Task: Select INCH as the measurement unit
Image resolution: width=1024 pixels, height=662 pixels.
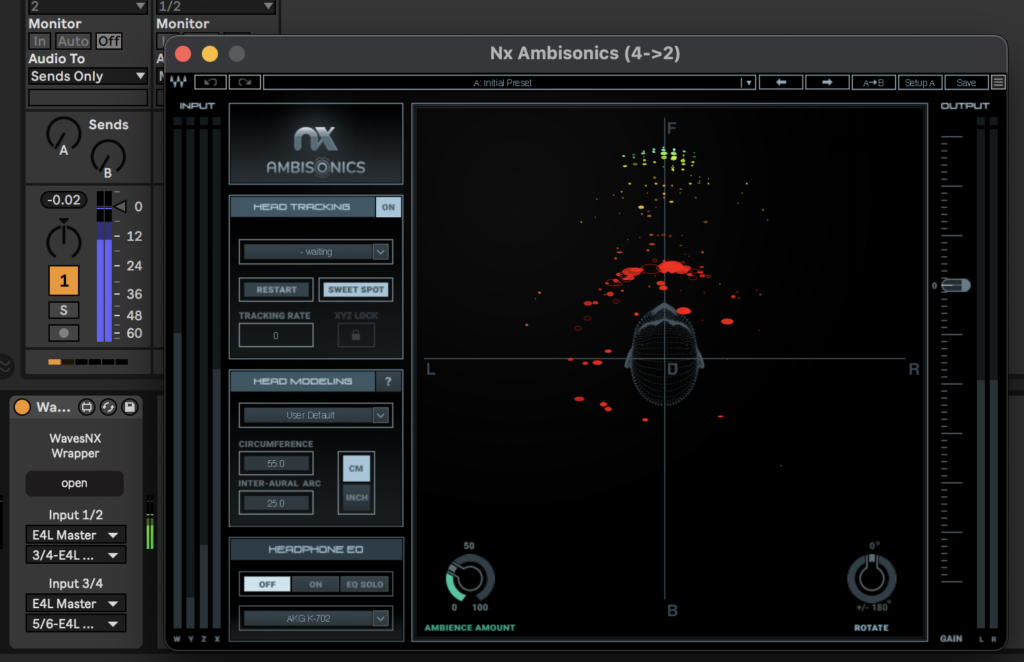Action: [x=356, y=497]
